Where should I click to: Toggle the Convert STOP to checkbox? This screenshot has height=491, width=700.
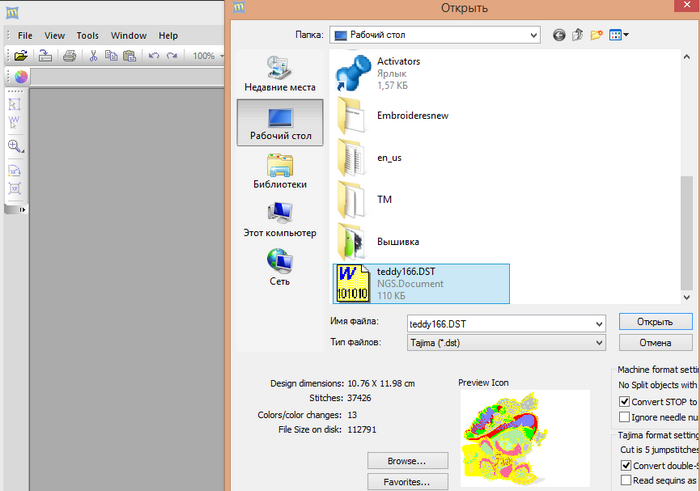coord(625,401)
